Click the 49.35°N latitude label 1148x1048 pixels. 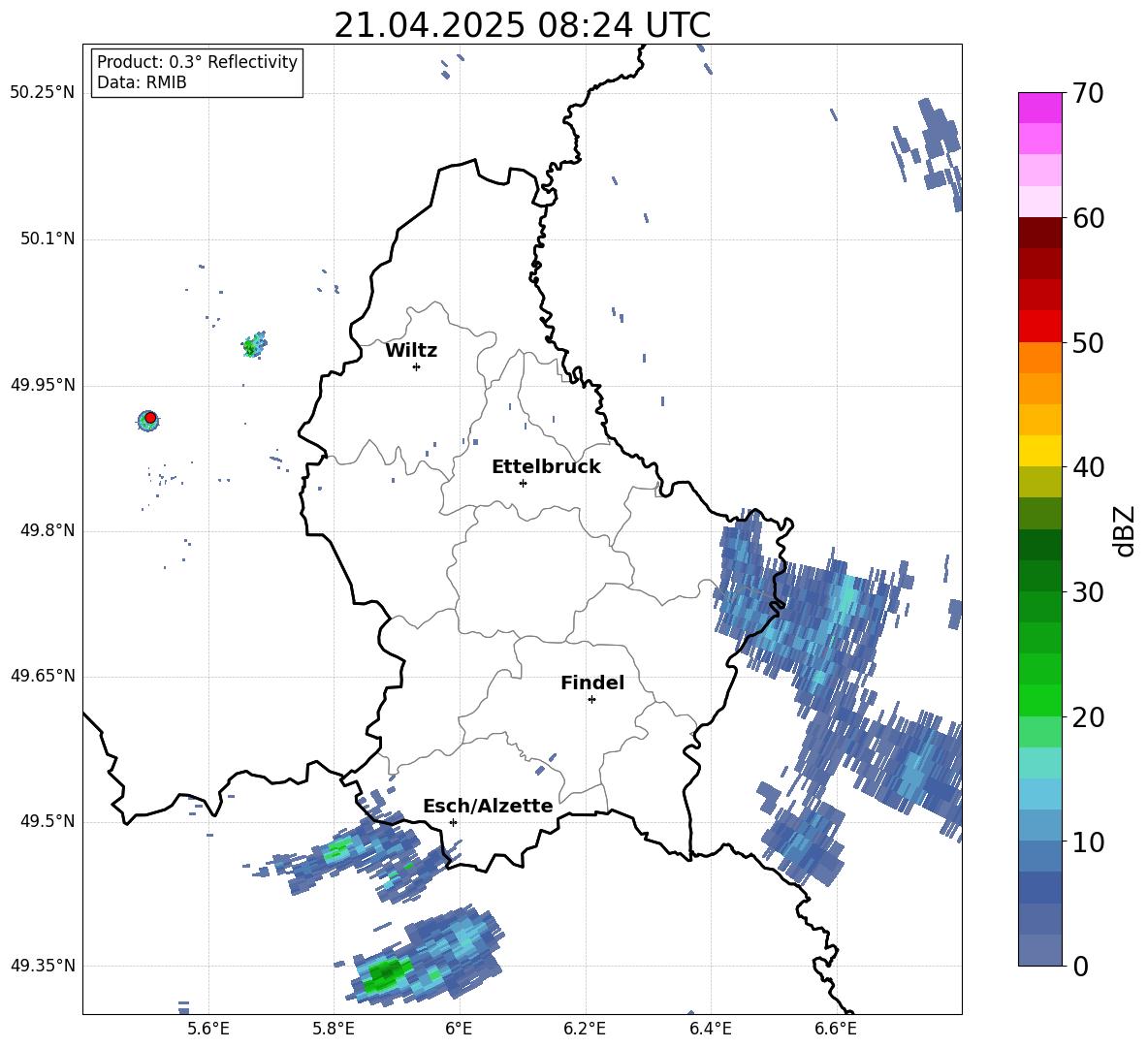(x=43, y=966)
